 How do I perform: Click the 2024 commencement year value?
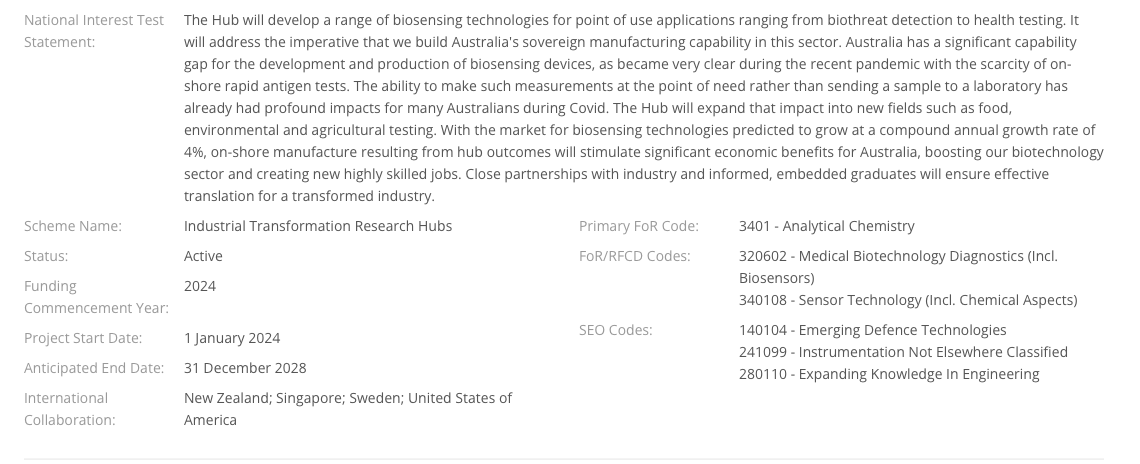point(200,286)
